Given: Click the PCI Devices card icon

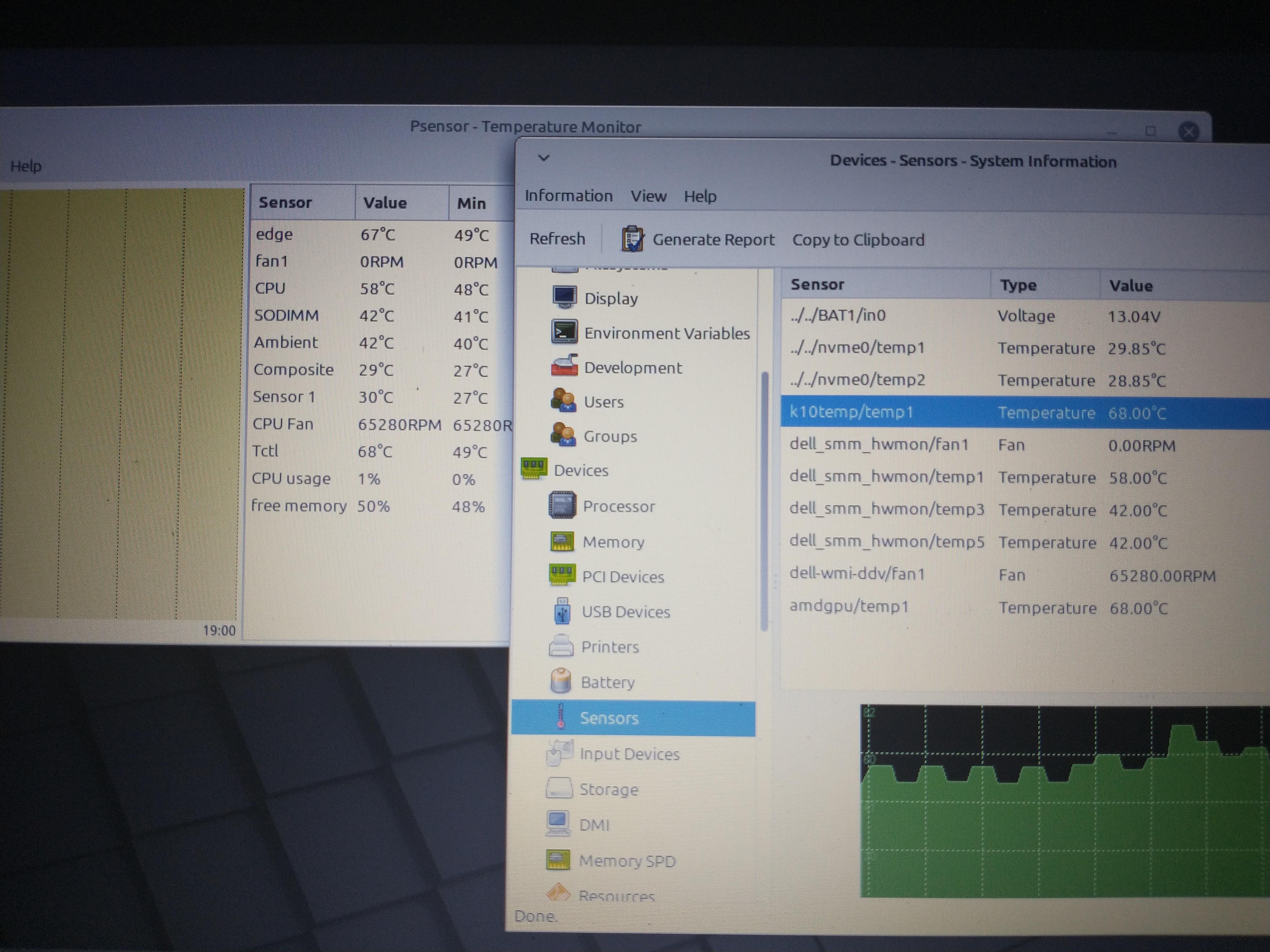Looking at the screenshot, I should pyautogui.click(x=561, y=574).
